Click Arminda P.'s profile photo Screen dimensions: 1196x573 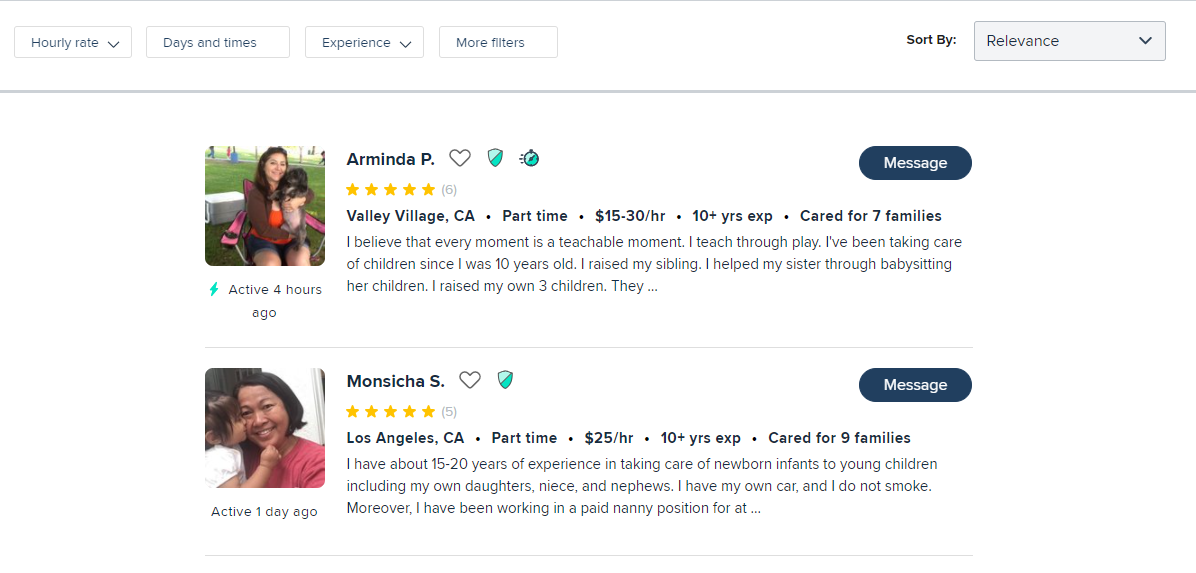(x=265, y=206)
